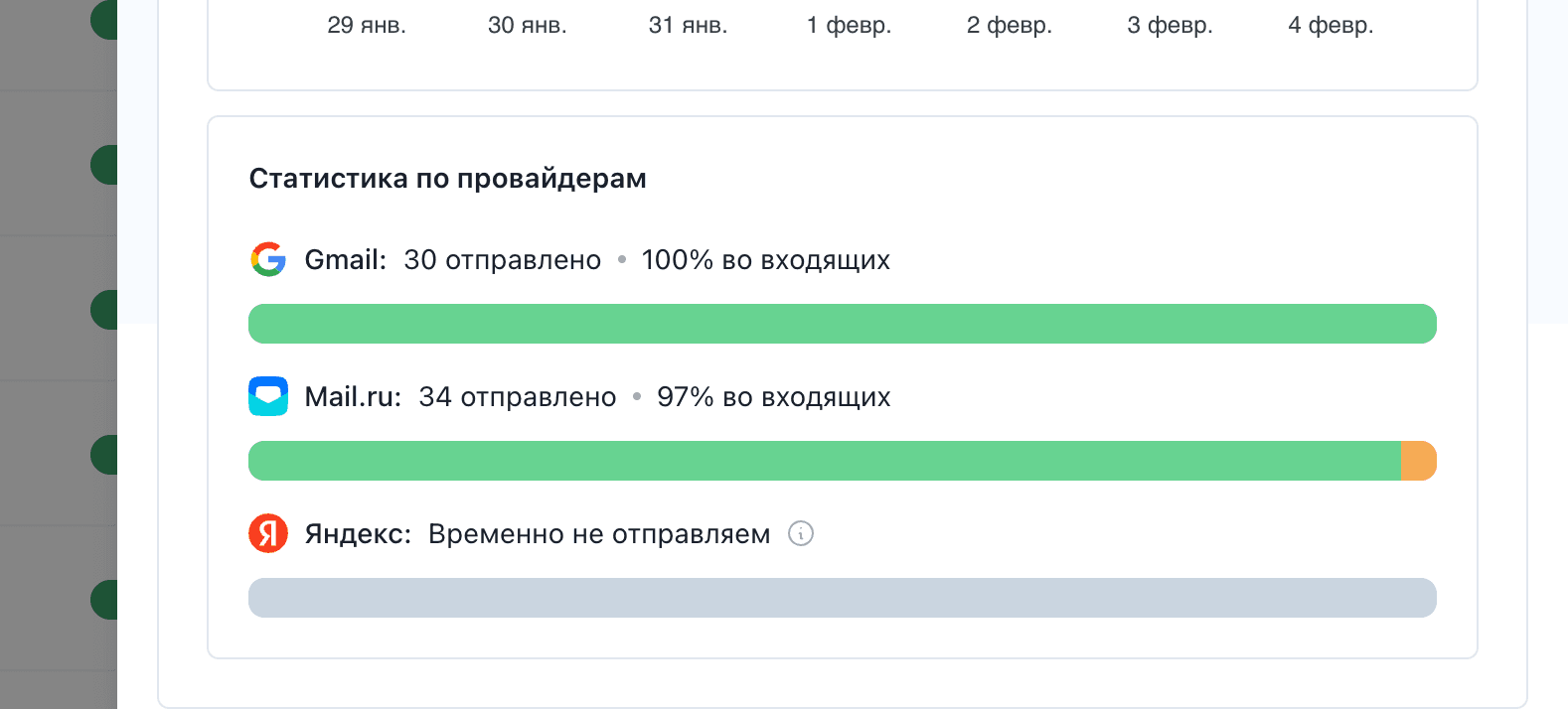
Task: Click the 97% во входящих text
Action: [773, 397]
